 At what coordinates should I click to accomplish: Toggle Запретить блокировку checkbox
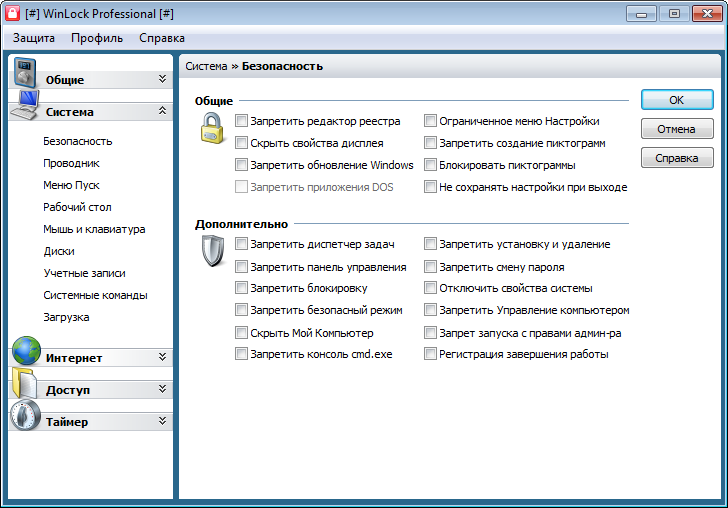coord(241,288)
